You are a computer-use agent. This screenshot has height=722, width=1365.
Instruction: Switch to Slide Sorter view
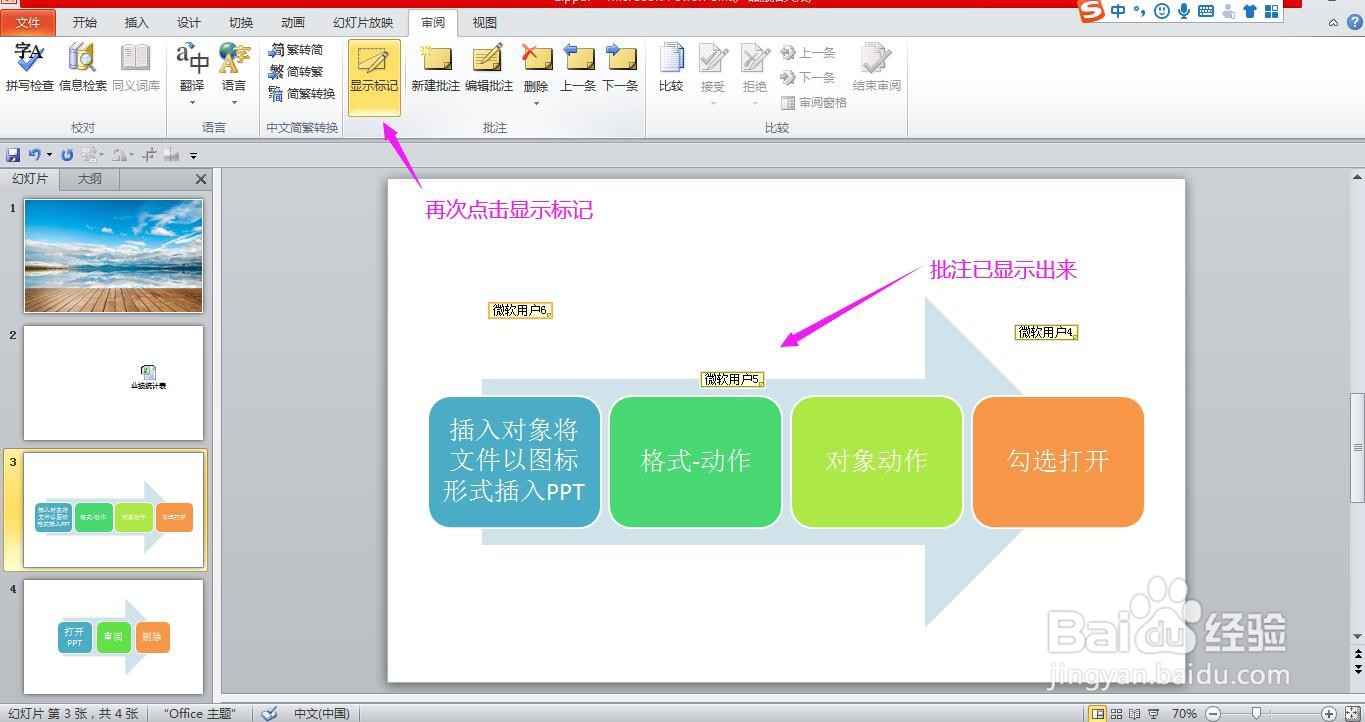coord(1118,713)
